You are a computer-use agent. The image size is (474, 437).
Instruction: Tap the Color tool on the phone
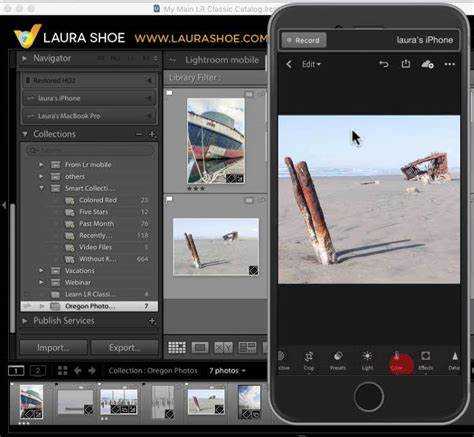coord(397,362)
